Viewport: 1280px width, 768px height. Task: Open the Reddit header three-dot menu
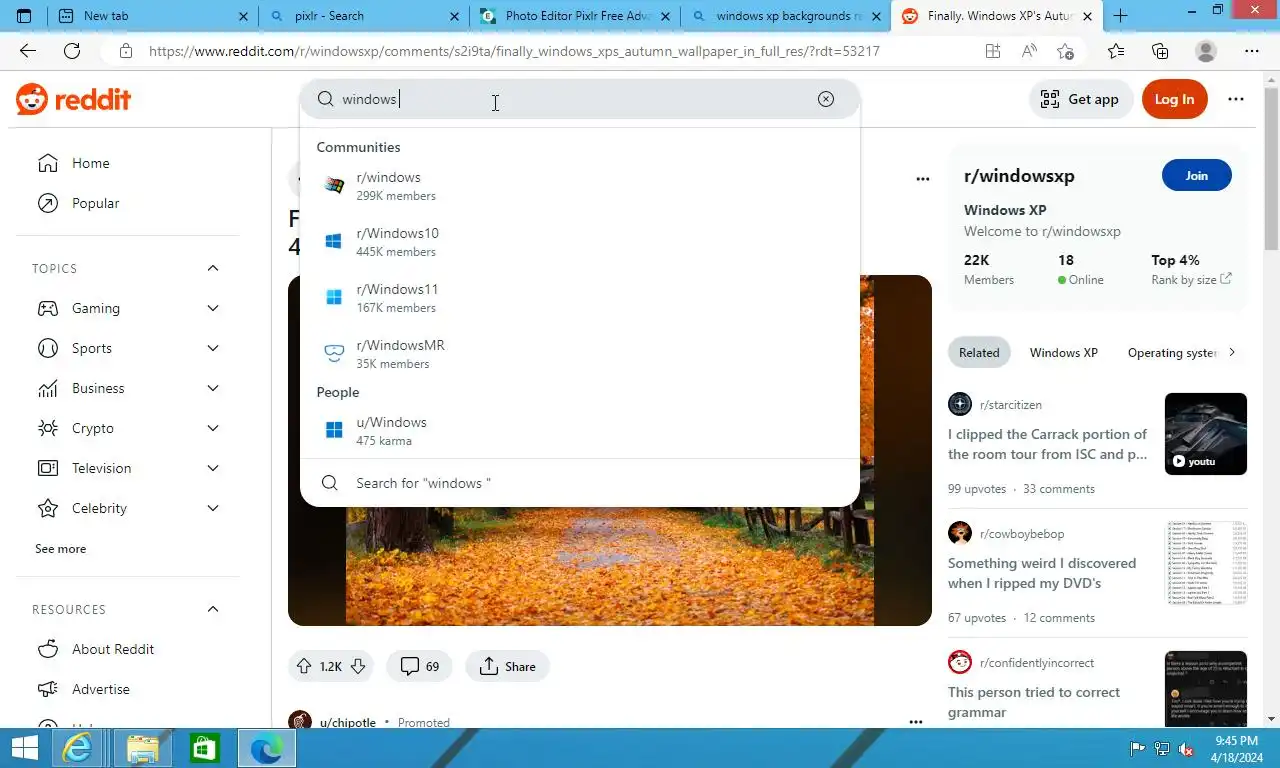coord(1236,99)
